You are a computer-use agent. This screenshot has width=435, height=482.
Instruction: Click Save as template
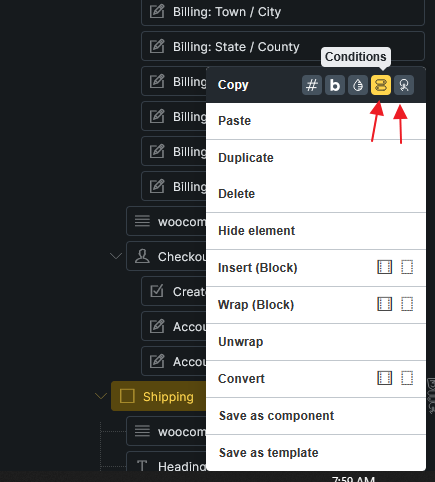click(268, 453)
